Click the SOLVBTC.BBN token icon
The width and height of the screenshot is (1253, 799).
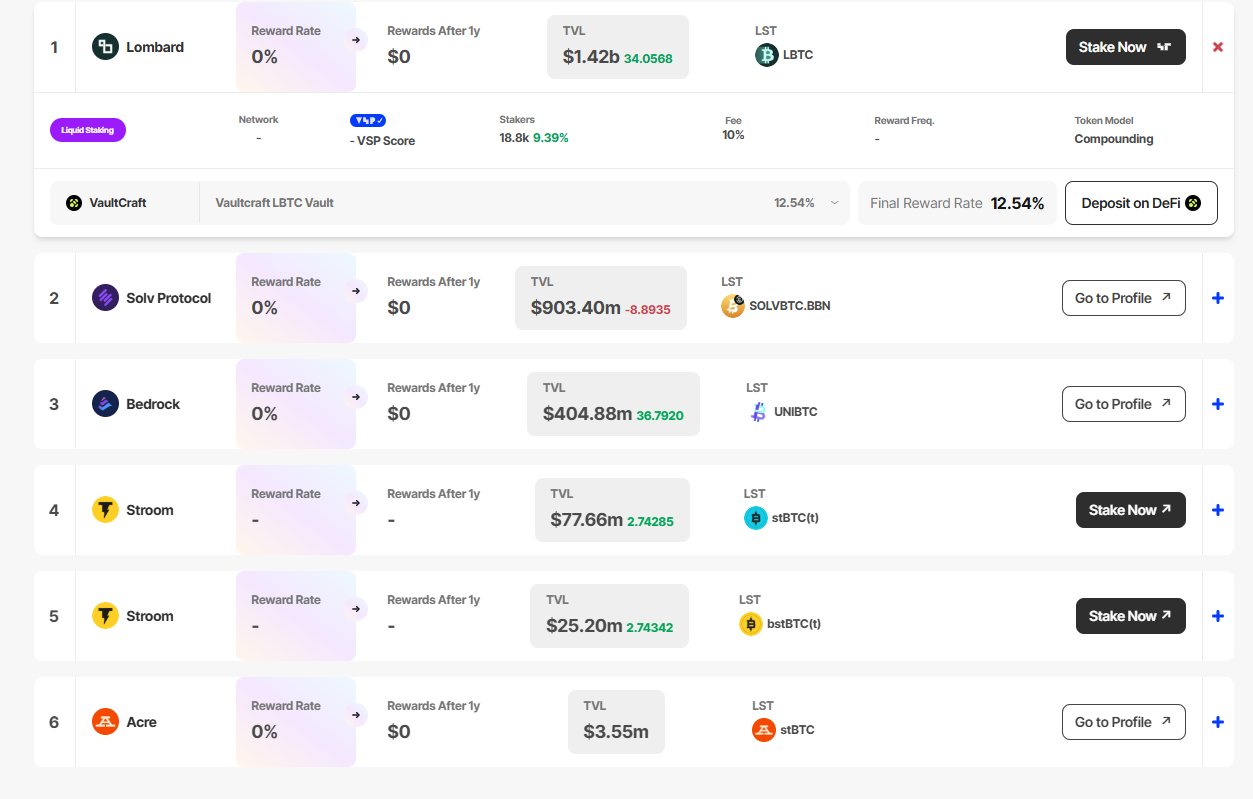click(733, 306)
